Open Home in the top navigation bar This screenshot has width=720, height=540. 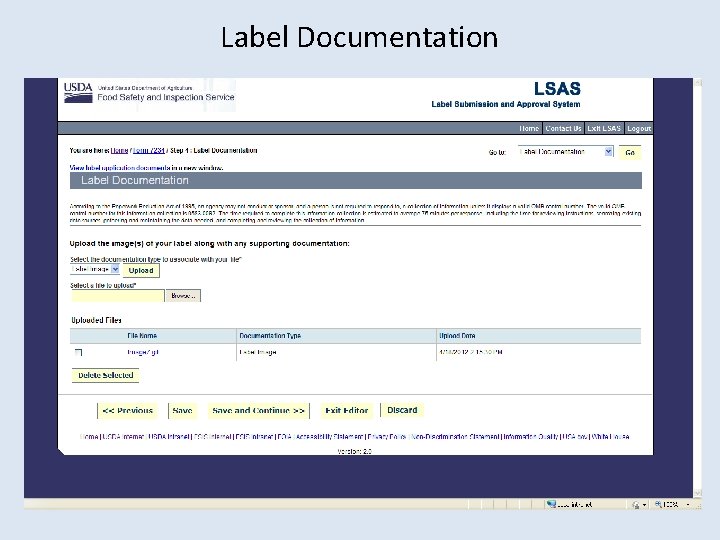pyautogui.click(x=529, y=129)
